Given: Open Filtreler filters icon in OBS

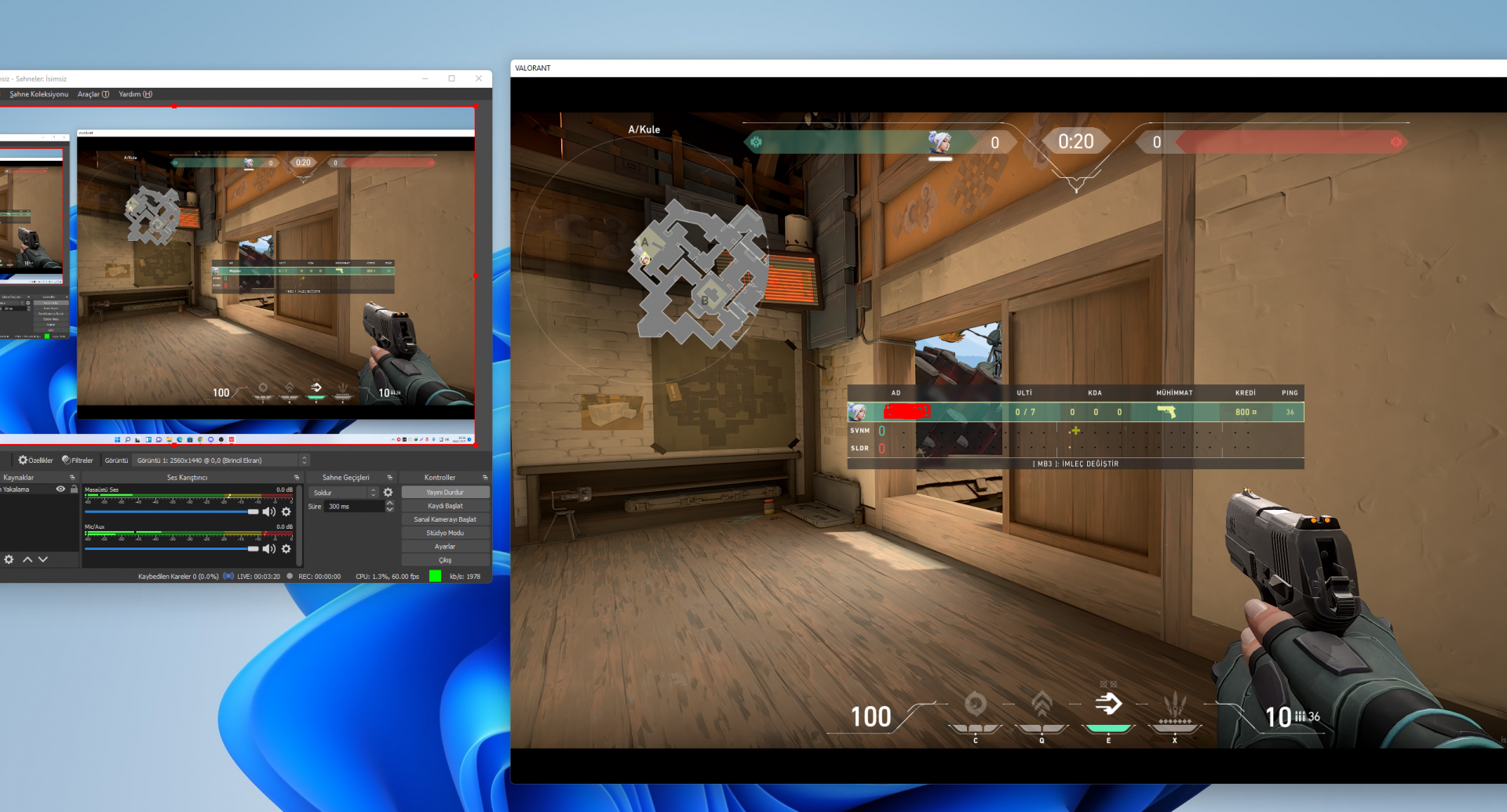Looking at the screenshot, I should click(x=66, y=461).
